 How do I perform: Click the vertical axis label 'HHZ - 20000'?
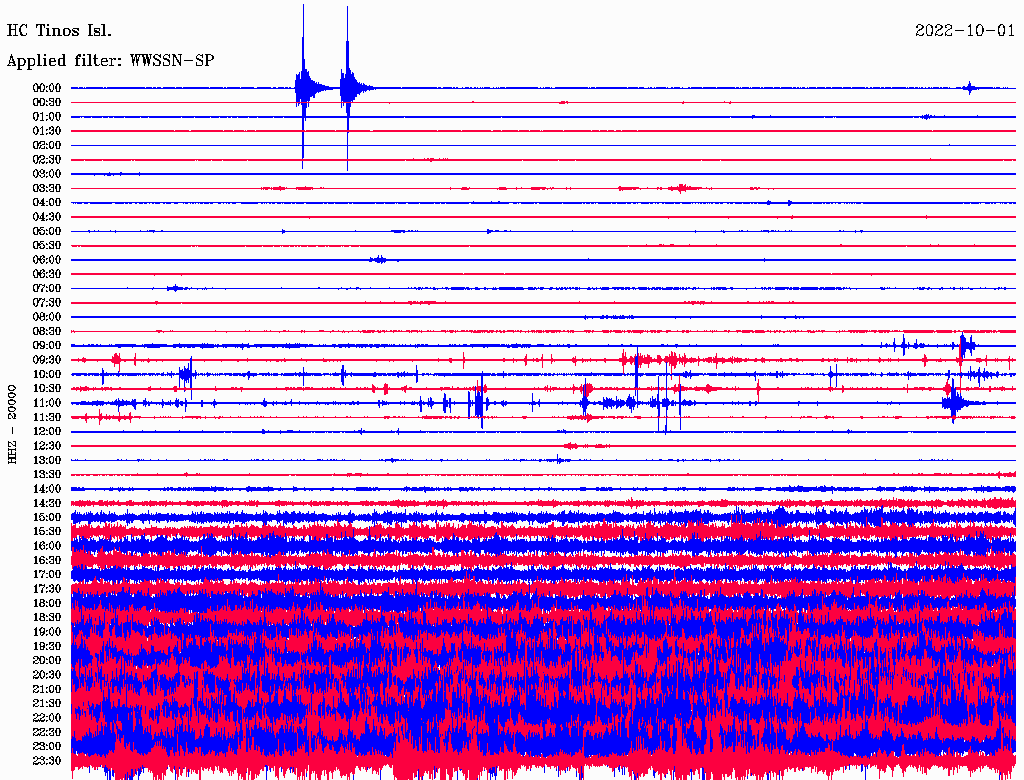12,424
